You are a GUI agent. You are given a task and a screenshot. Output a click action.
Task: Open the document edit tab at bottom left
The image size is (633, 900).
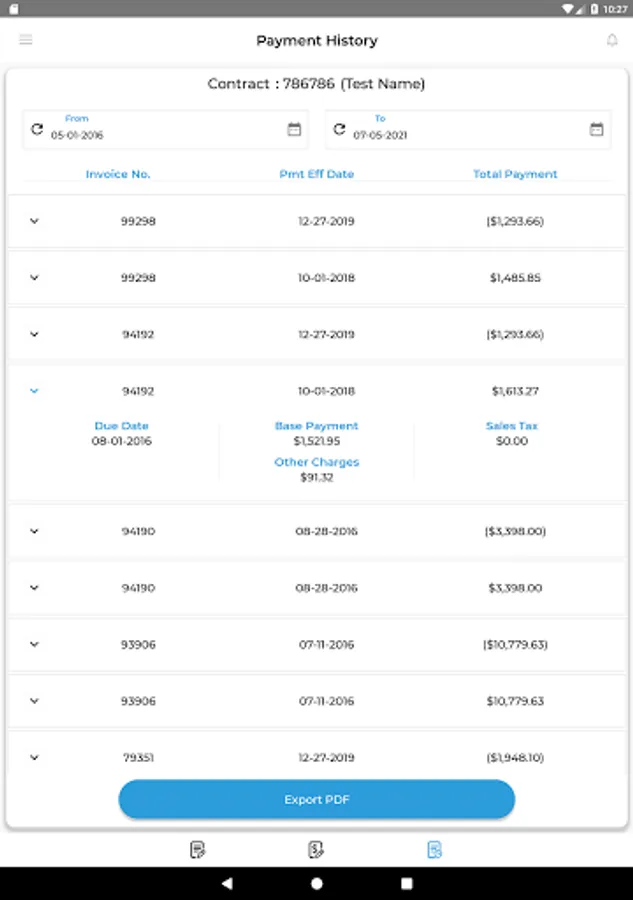[198, 850]
